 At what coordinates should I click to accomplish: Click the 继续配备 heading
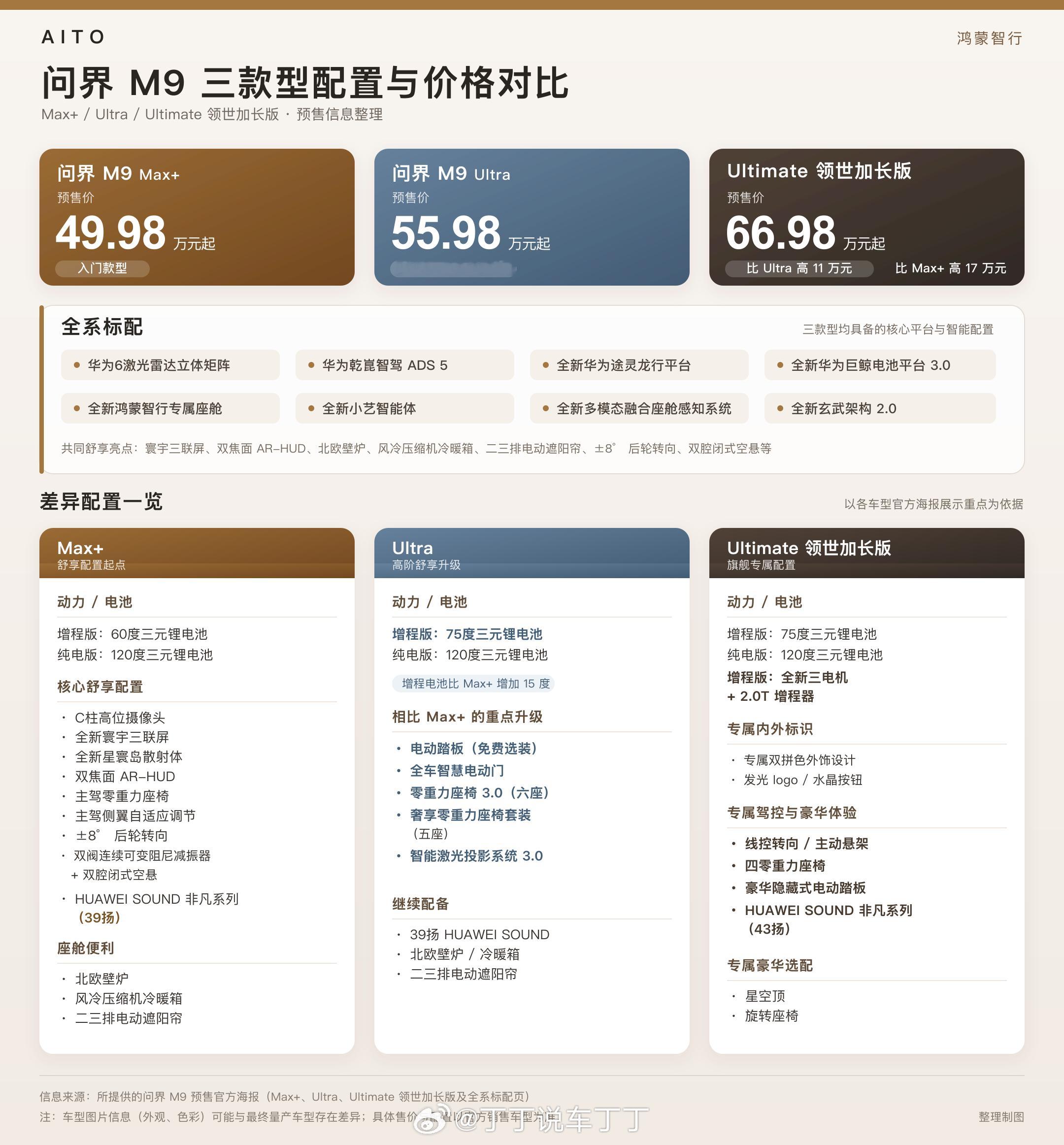[420, 904]
